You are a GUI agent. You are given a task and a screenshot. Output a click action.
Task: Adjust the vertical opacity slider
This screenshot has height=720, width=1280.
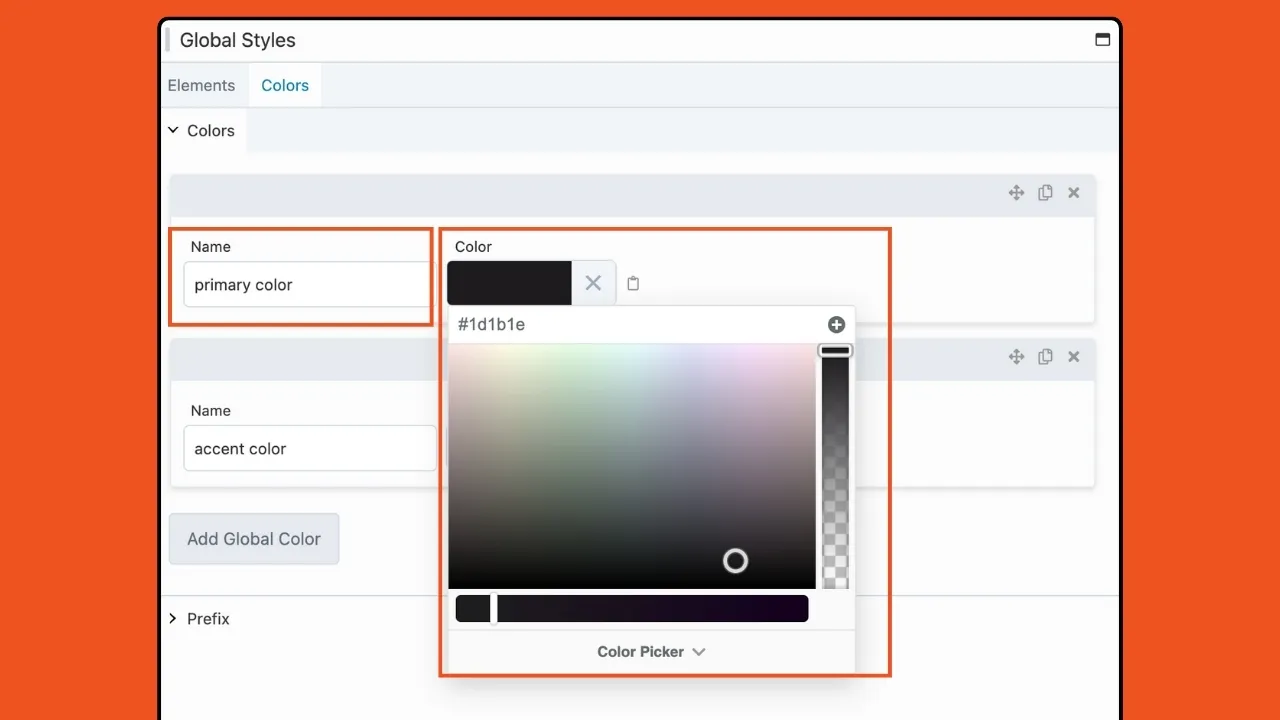[835, 466]
